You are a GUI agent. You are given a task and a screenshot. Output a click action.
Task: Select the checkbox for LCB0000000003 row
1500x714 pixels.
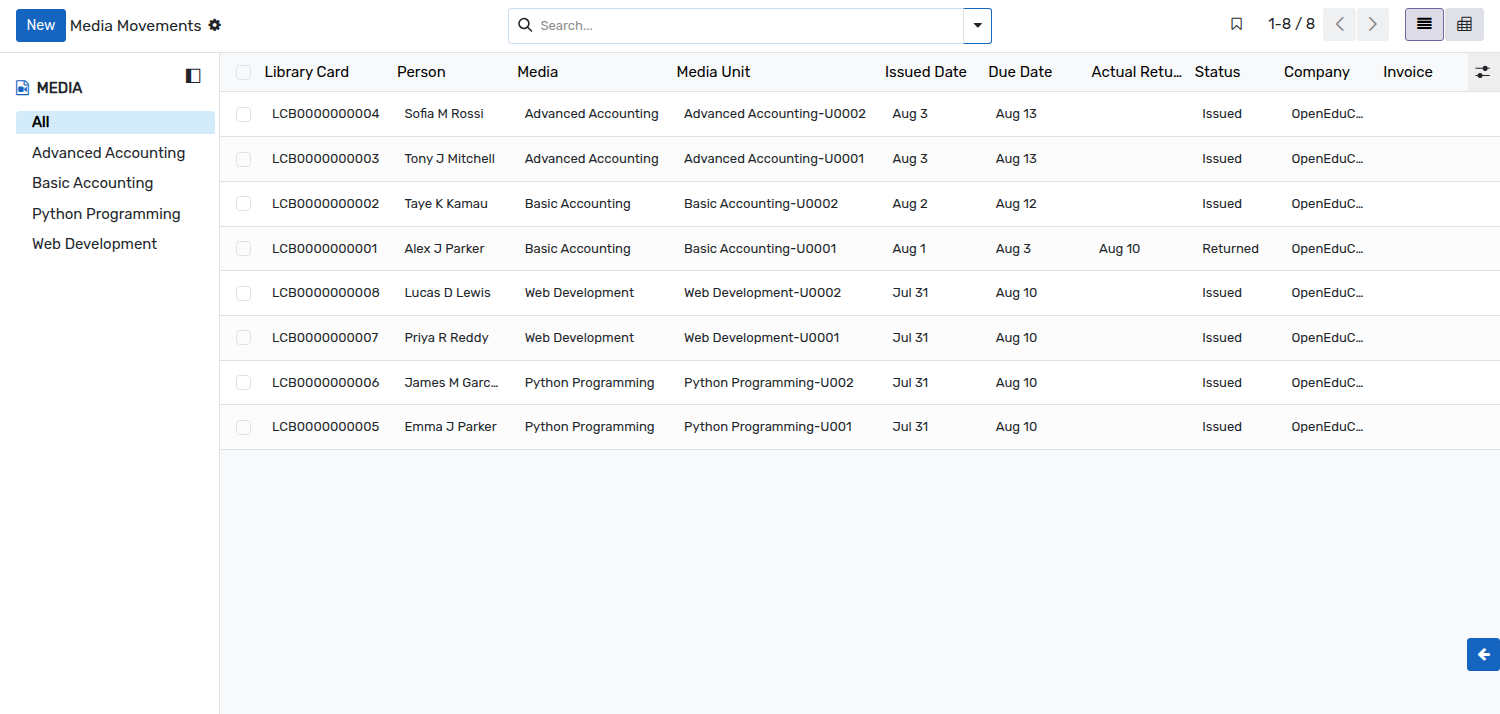pos(244,159)
